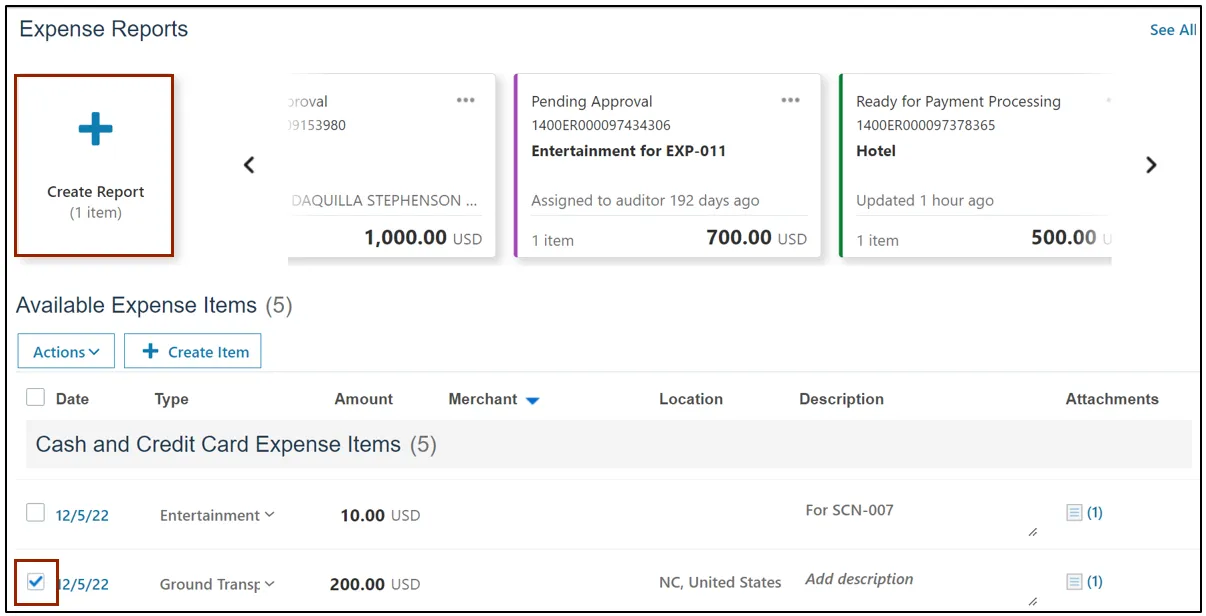Image resolution: width=1206 pixels, height=616 pixels.
Task: Open the 12/5/22 Entertainment expense date link
Action: tap(82, 516)
